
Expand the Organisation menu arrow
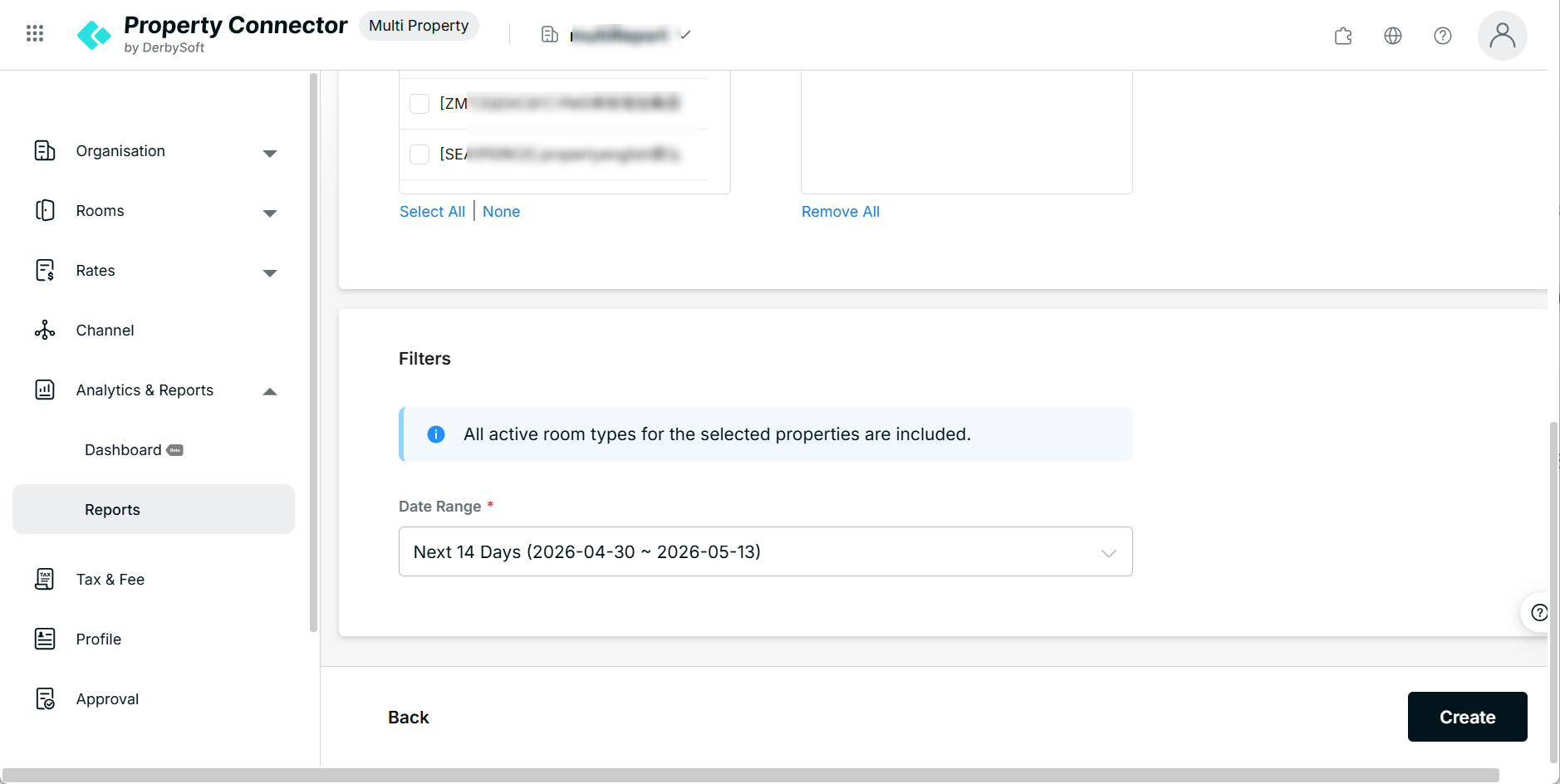[x=270, y=154]
